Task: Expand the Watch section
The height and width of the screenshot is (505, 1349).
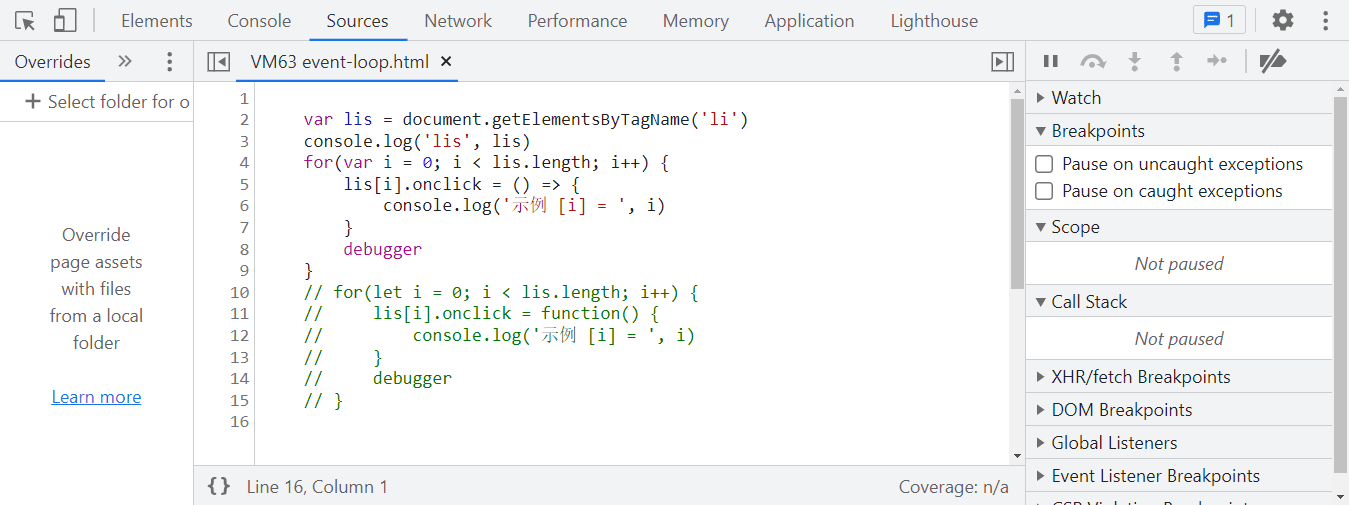Action: [1076, 98]
